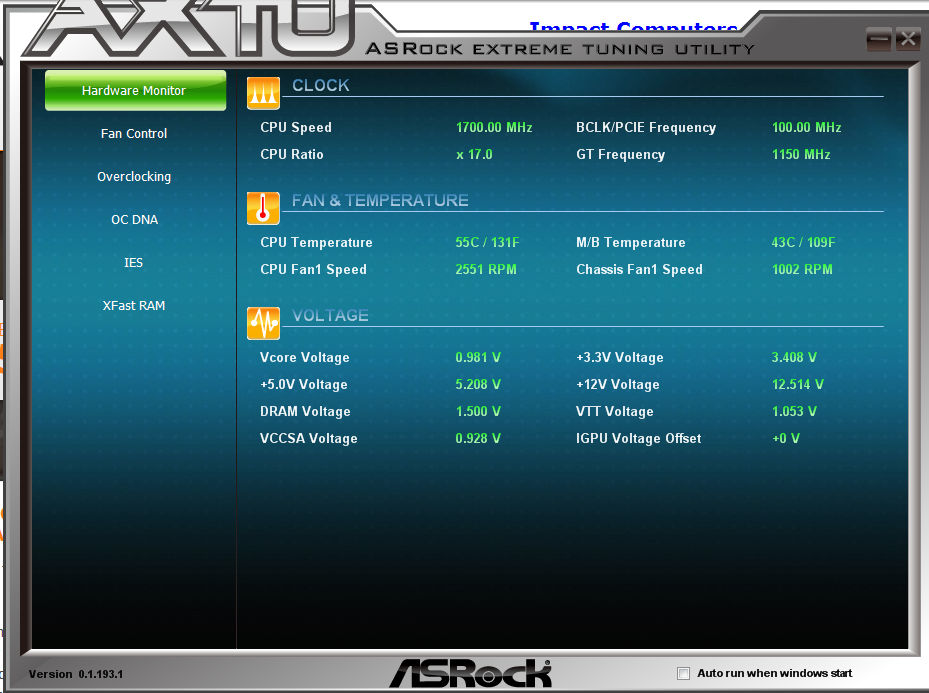The image size is (929, 693).
Task: Enable Auto run when windows start
Action: pos(683,673)
